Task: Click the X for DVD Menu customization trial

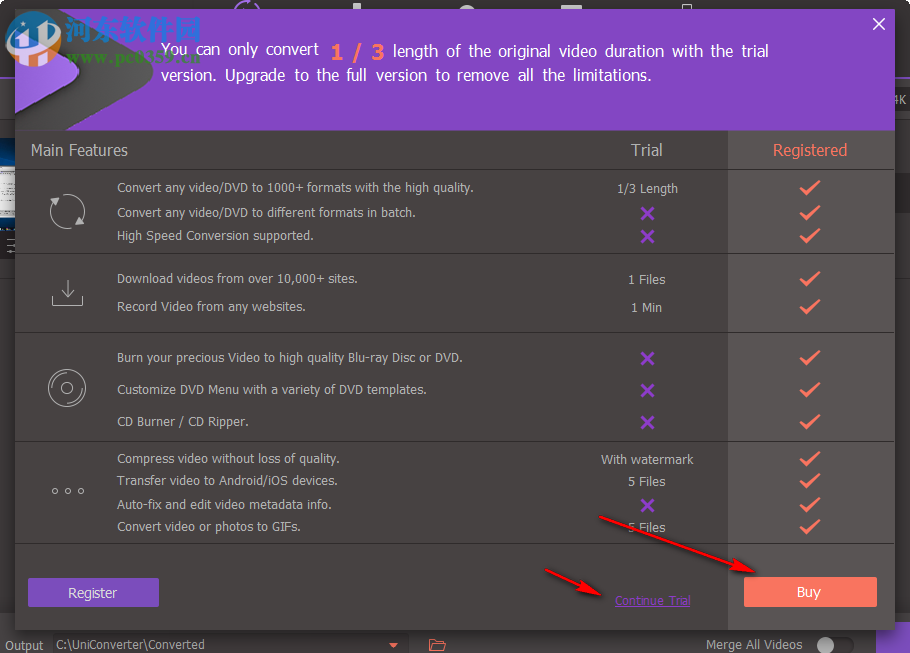Action: click(x=647, y=390)
